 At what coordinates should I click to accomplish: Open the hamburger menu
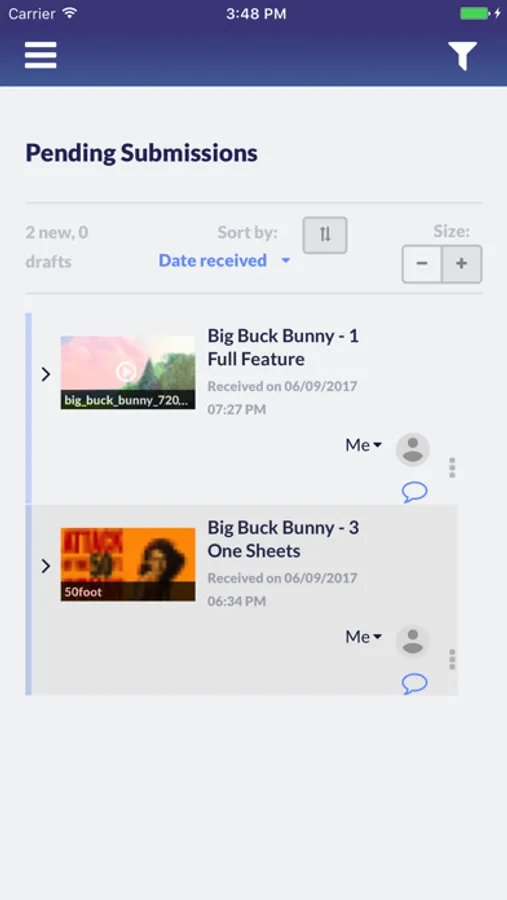[x=40, y=56]
